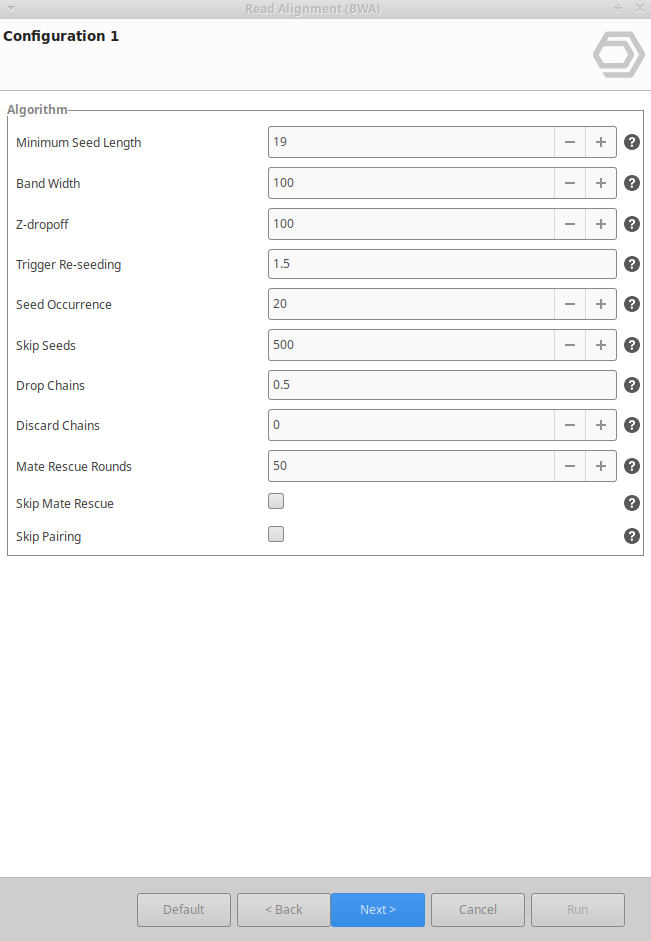Proceed using the Next button
Screen dimensions: 651x941
click(x=377, y=910)
